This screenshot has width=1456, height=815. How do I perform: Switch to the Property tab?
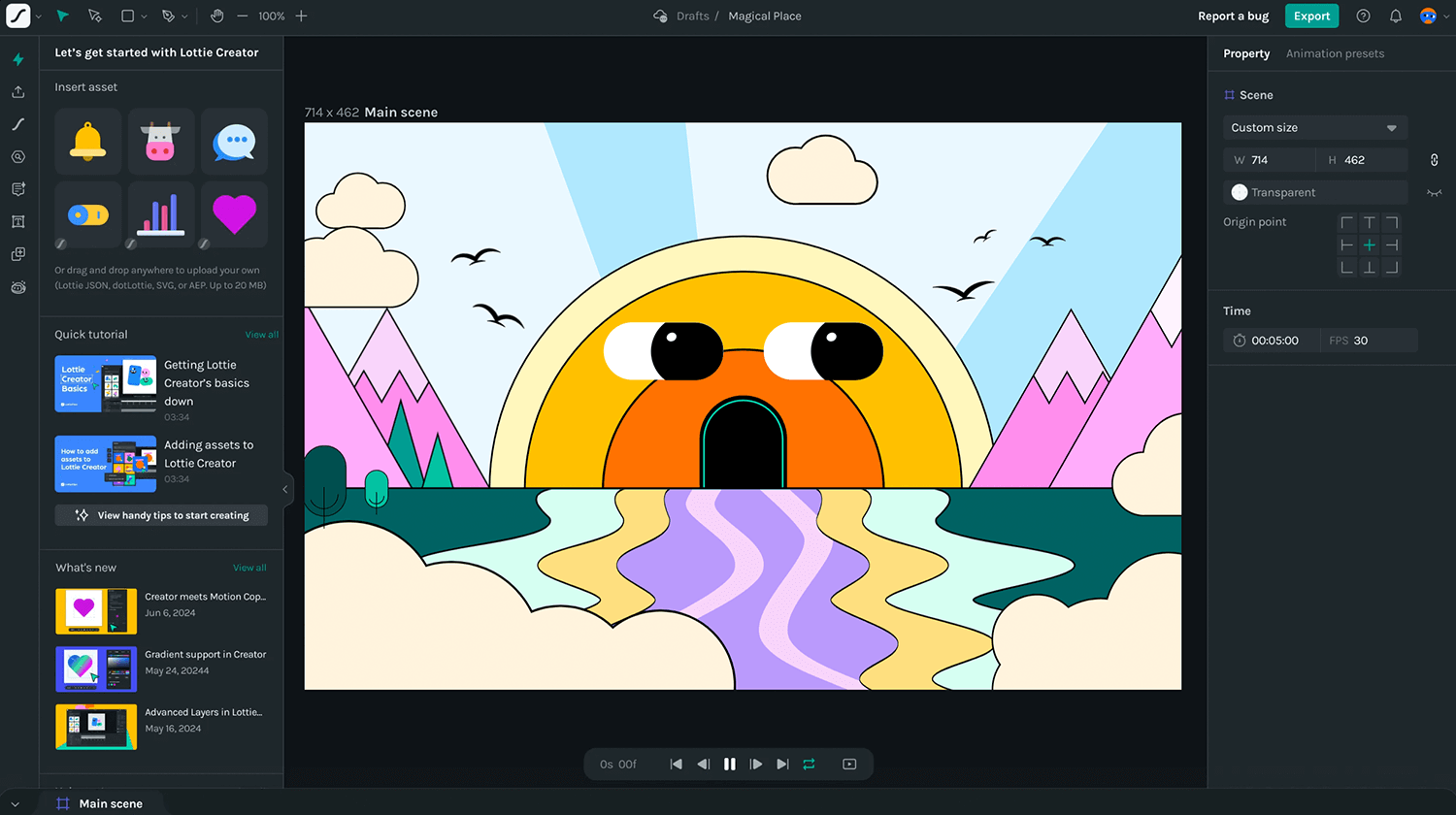pos(1246,53)
